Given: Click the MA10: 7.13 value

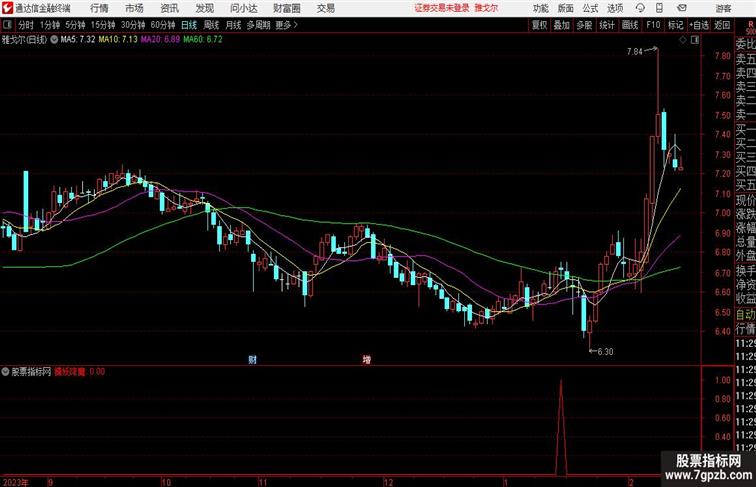Looking at the screenshot, I should click(118, 40).
